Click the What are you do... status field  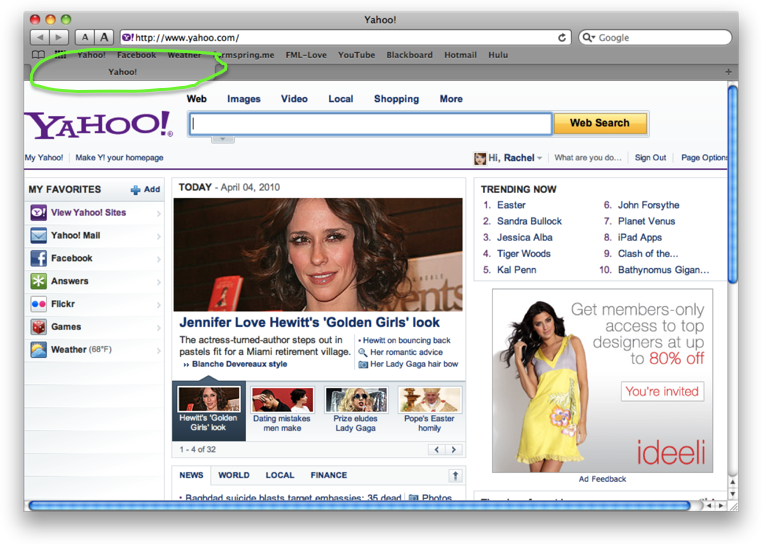(588, 158)
